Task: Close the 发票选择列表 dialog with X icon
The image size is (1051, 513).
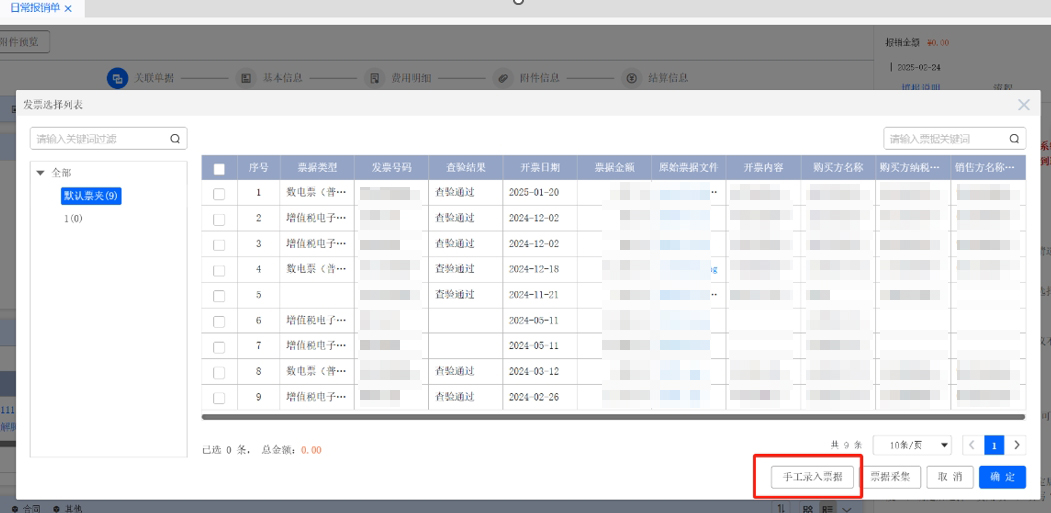Action: click(x=1023, y=105)
